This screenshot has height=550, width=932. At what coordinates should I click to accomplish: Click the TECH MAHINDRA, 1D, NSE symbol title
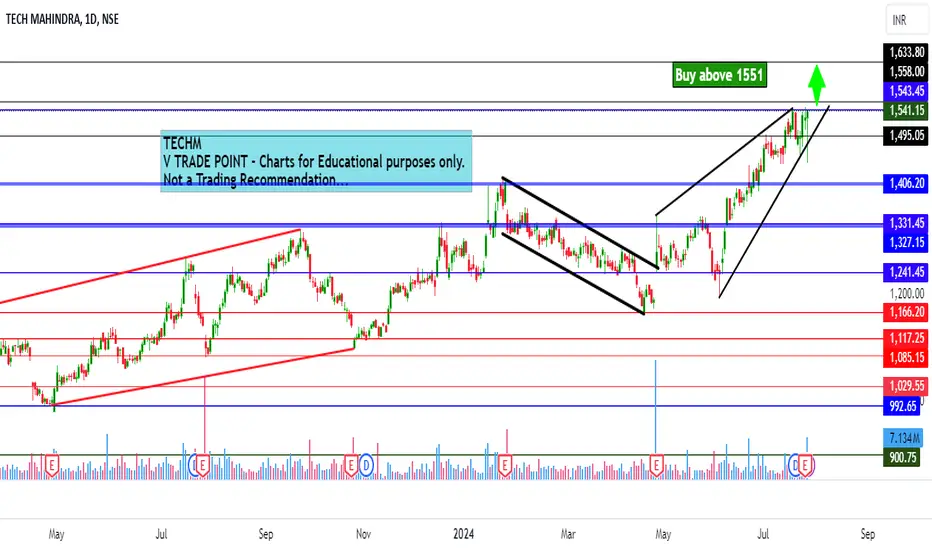(x=62, y=19)
